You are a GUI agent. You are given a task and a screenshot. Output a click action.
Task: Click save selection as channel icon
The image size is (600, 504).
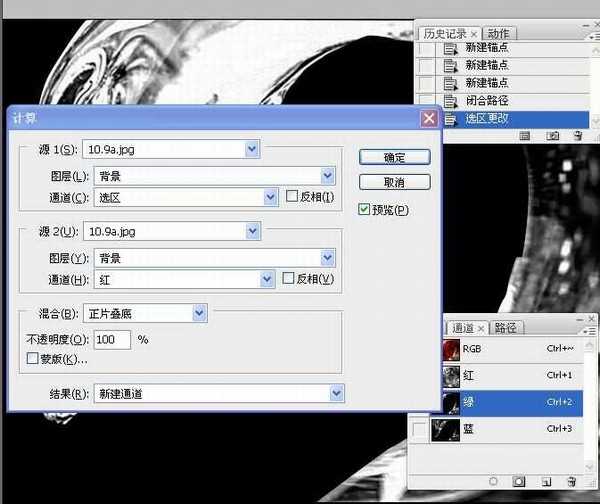[519, 481]
